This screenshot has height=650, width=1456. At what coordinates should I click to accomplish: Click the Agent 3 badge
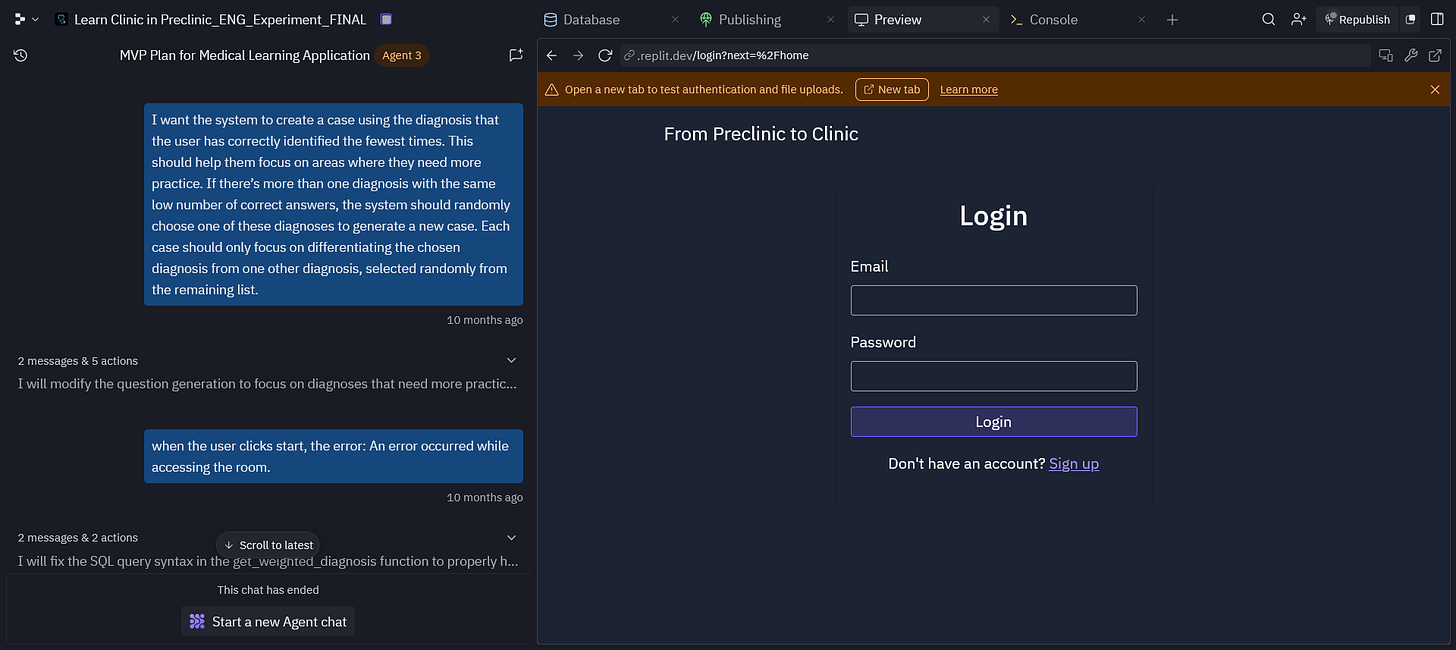pyautogui.click(x=402, y=55)
